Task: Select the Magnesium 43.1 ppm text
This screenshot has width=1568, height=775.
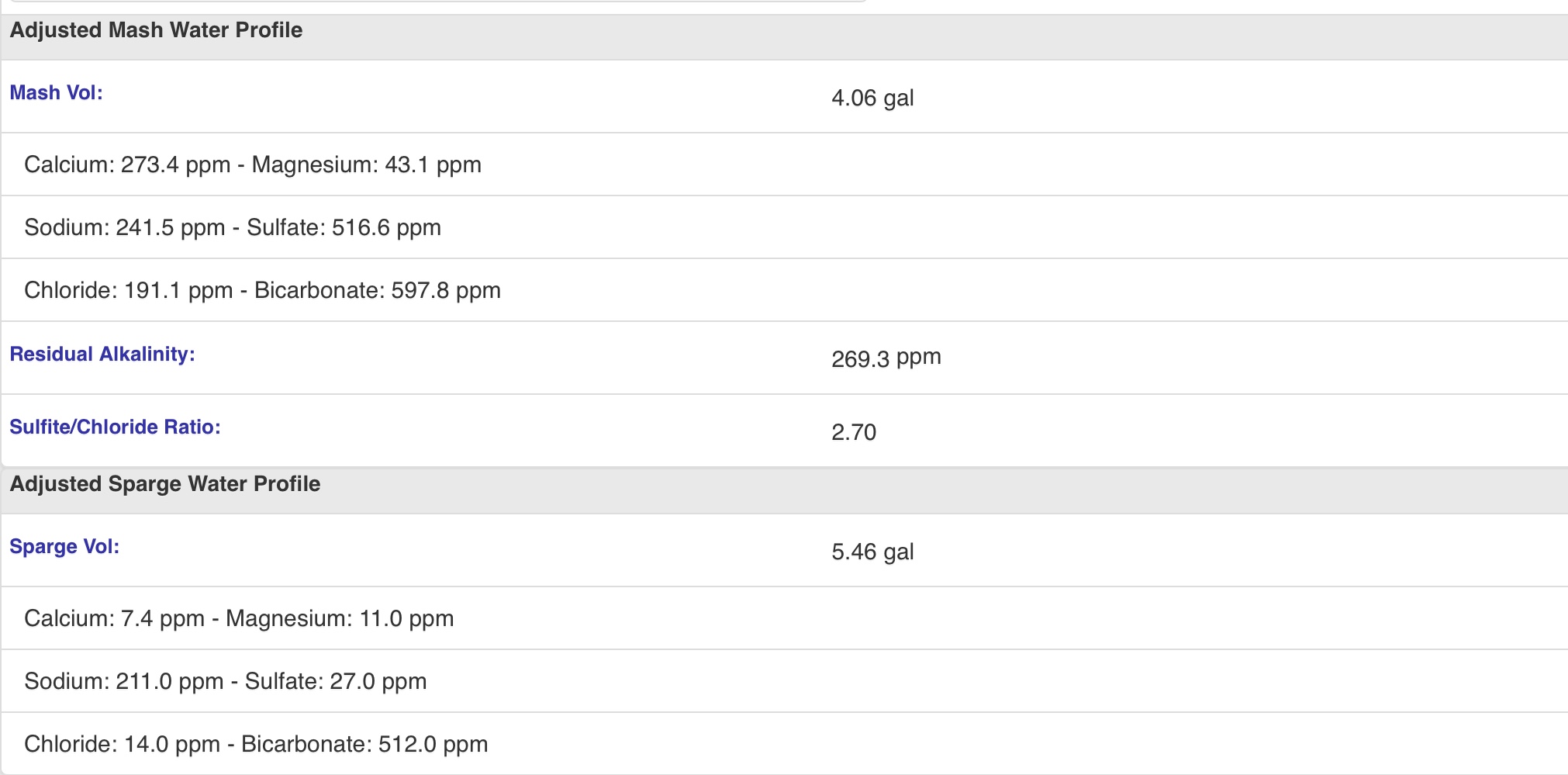Action: [367, 164]
